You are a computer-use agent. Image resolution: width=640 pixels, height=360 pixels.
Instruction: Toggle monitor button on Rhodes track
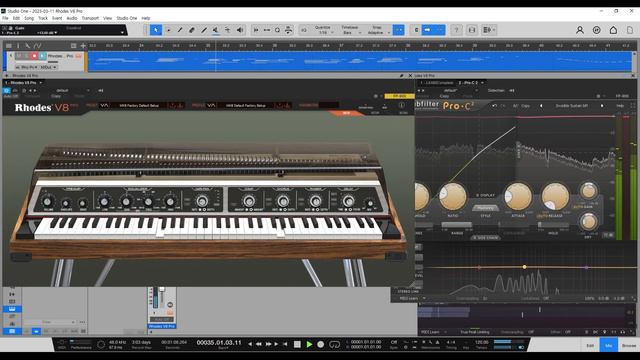coord(42,56)
